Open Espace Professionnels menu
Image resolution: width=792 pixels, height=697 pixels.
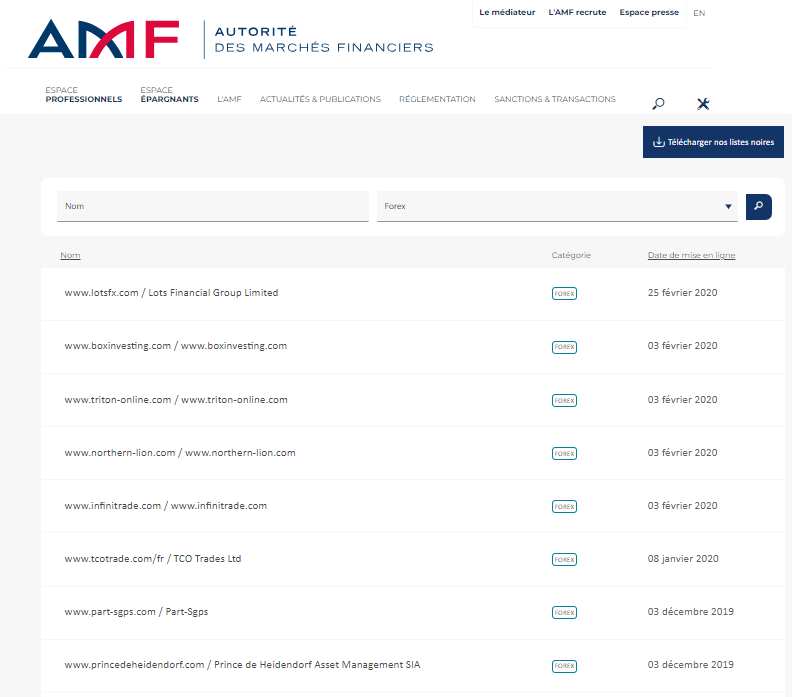coord(83,95)
